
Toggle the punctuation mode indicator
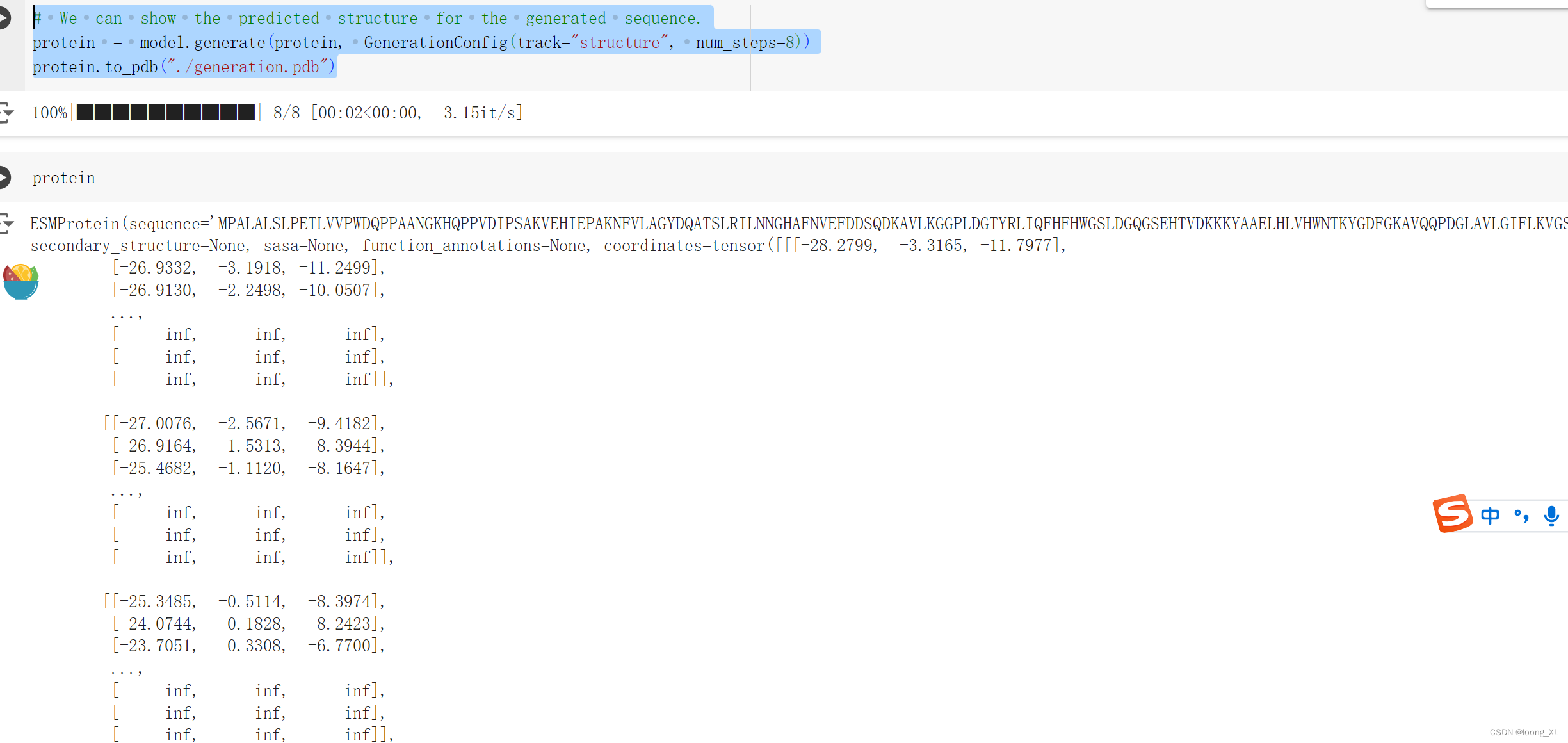[1521, 515]
